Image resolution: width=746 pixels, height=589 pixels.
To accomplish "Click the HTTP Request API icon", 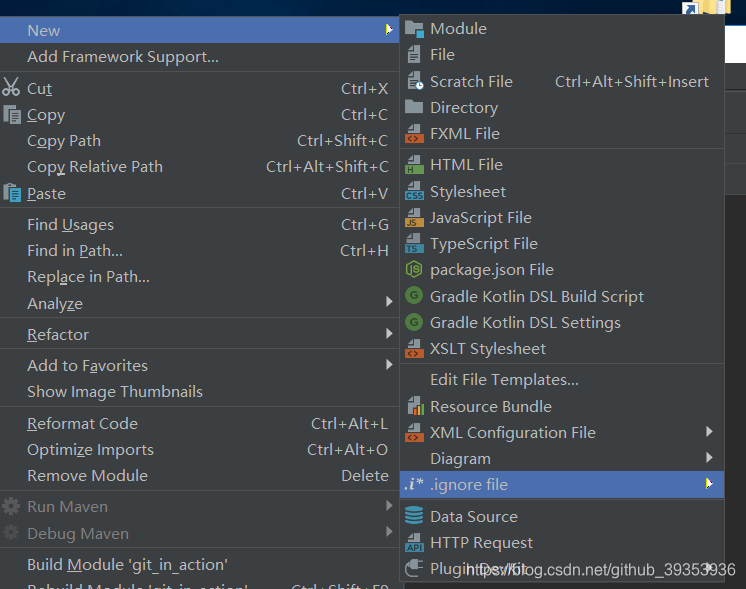I will click(414, 542).
